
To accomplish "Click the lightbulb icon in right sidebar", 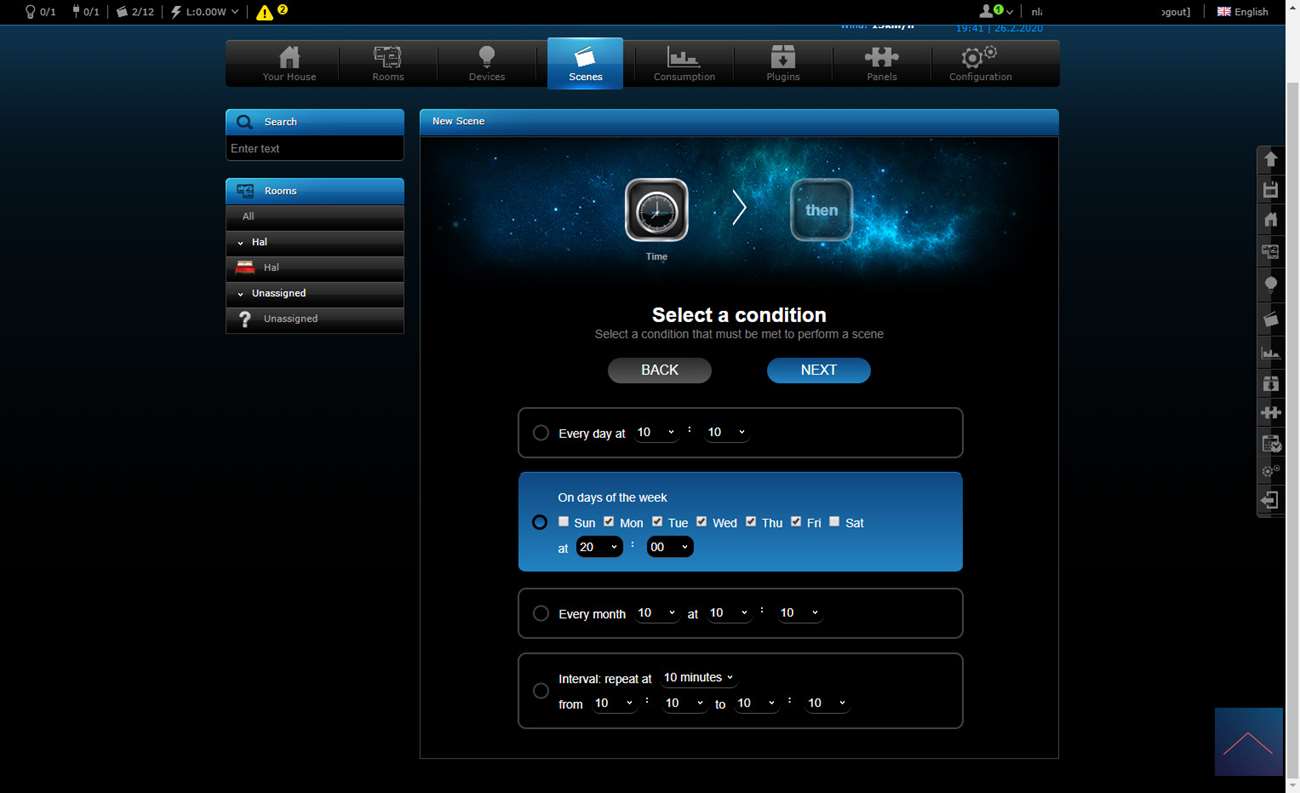I will tap(1270, 284).
